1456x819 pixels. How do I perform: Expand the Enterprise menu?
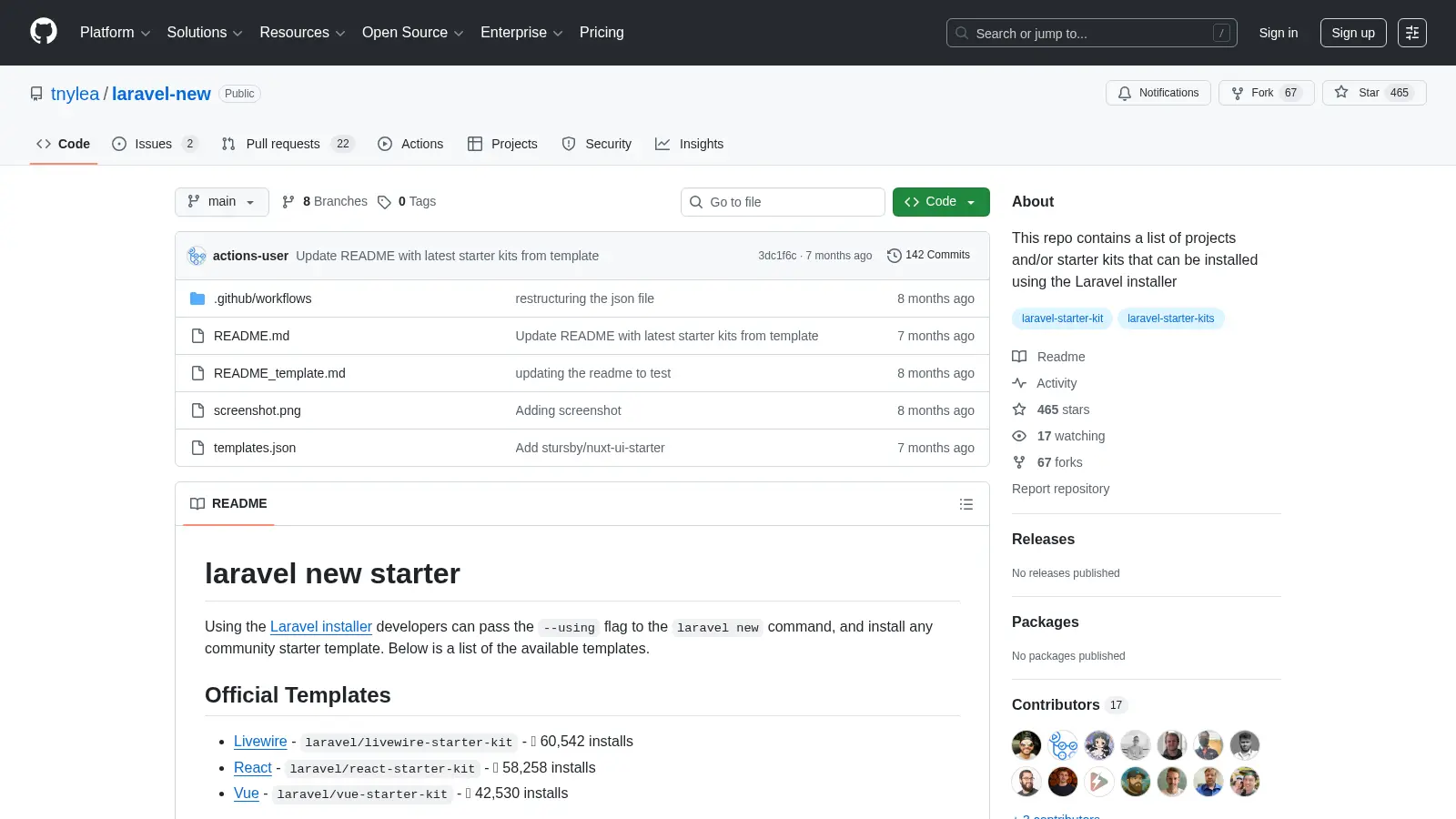click(x=521, y=33)
